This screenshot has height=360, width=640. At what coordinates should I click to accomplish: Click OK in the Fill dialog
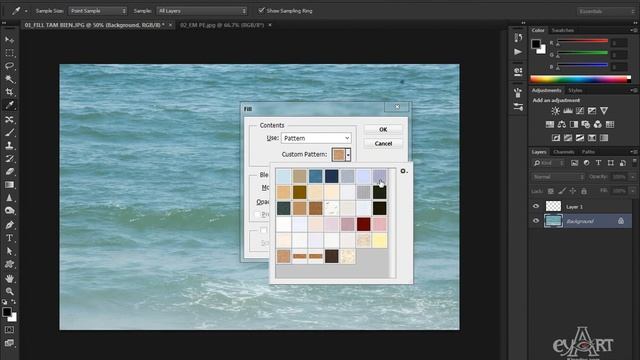[x=383, y=129]
